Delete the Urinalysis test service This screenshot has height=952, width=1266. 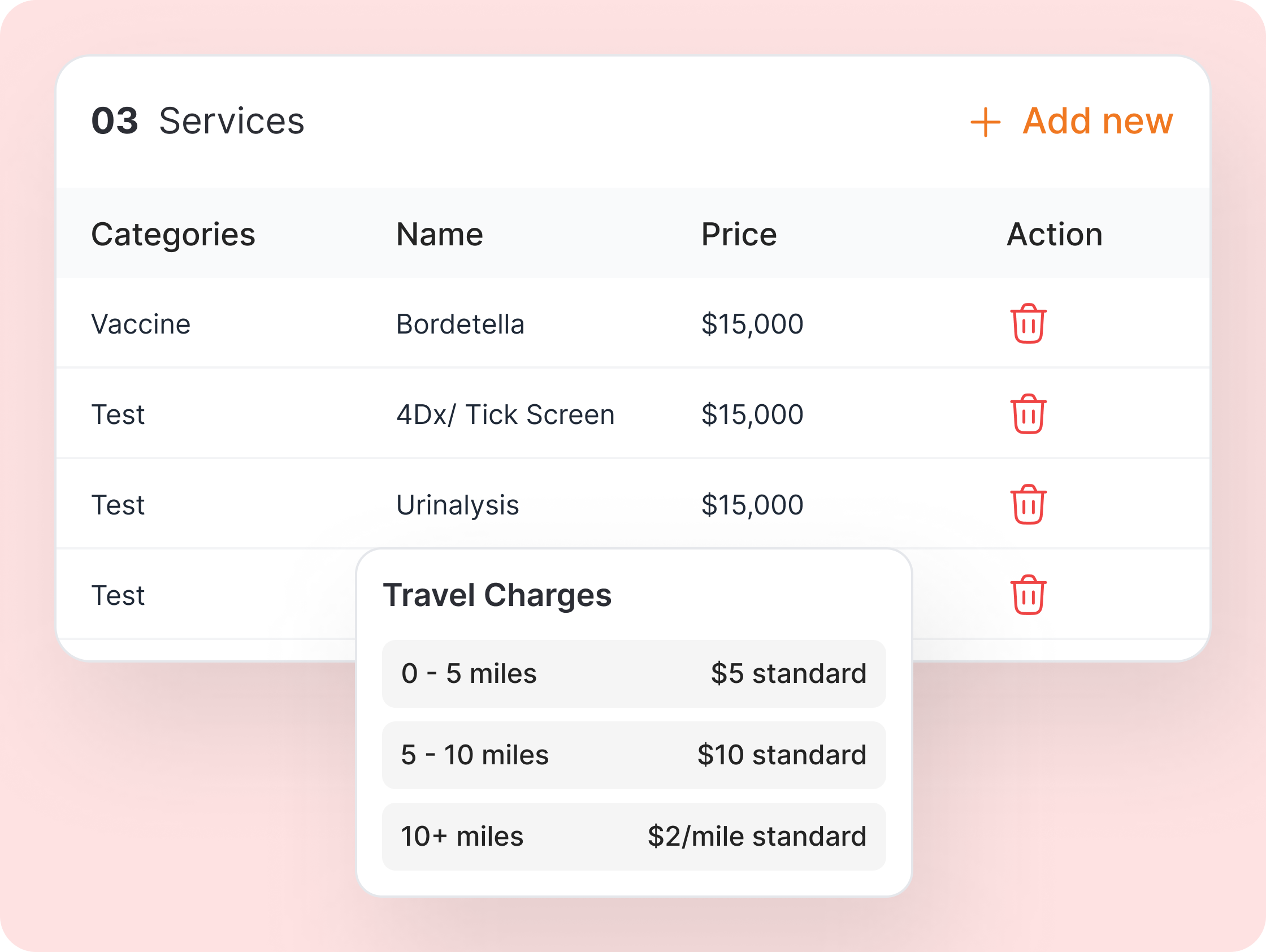1028,504
